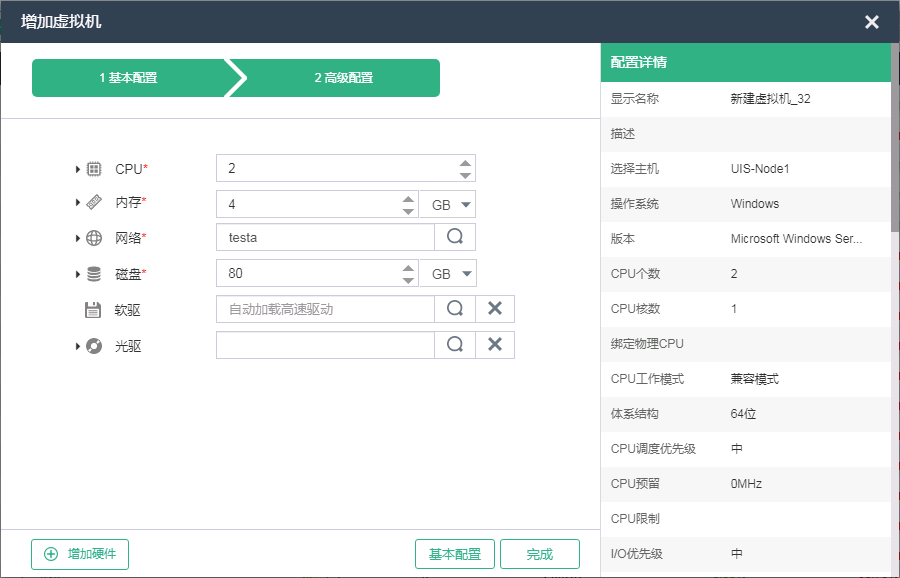Image resolution: width=900 pixels, height=578 pixels.
Task: Click the CPU chip icon
Action: 94,169
